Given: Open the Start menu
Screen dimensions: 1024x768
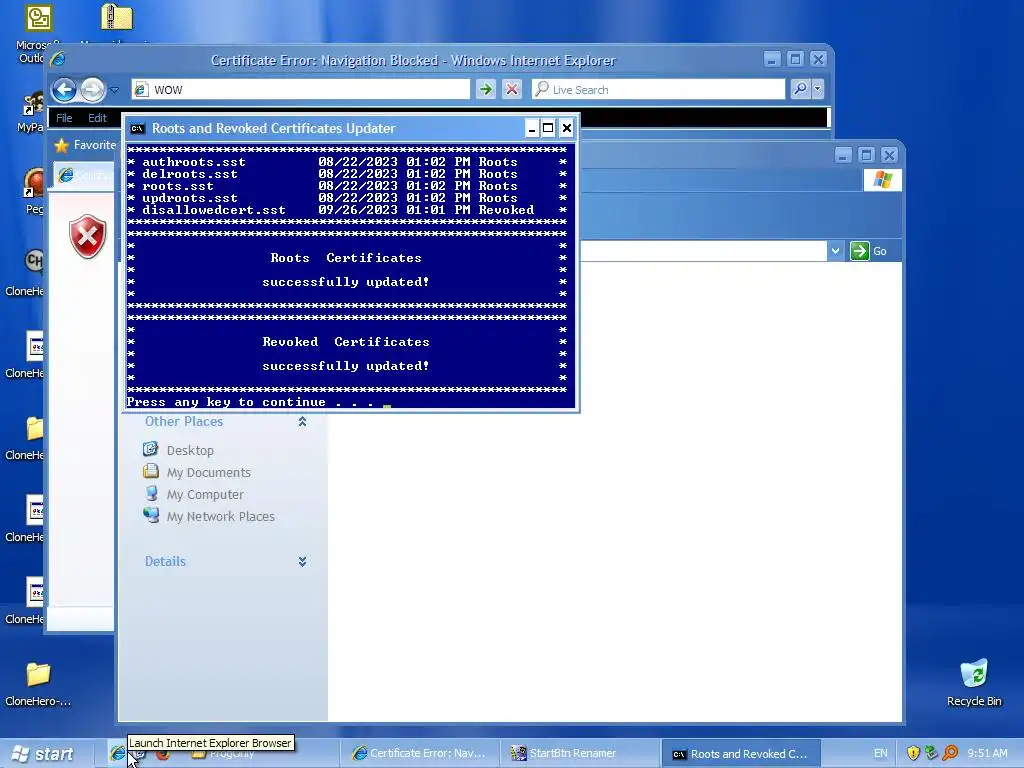Looking at the screenshot, I should pos(43,754).
